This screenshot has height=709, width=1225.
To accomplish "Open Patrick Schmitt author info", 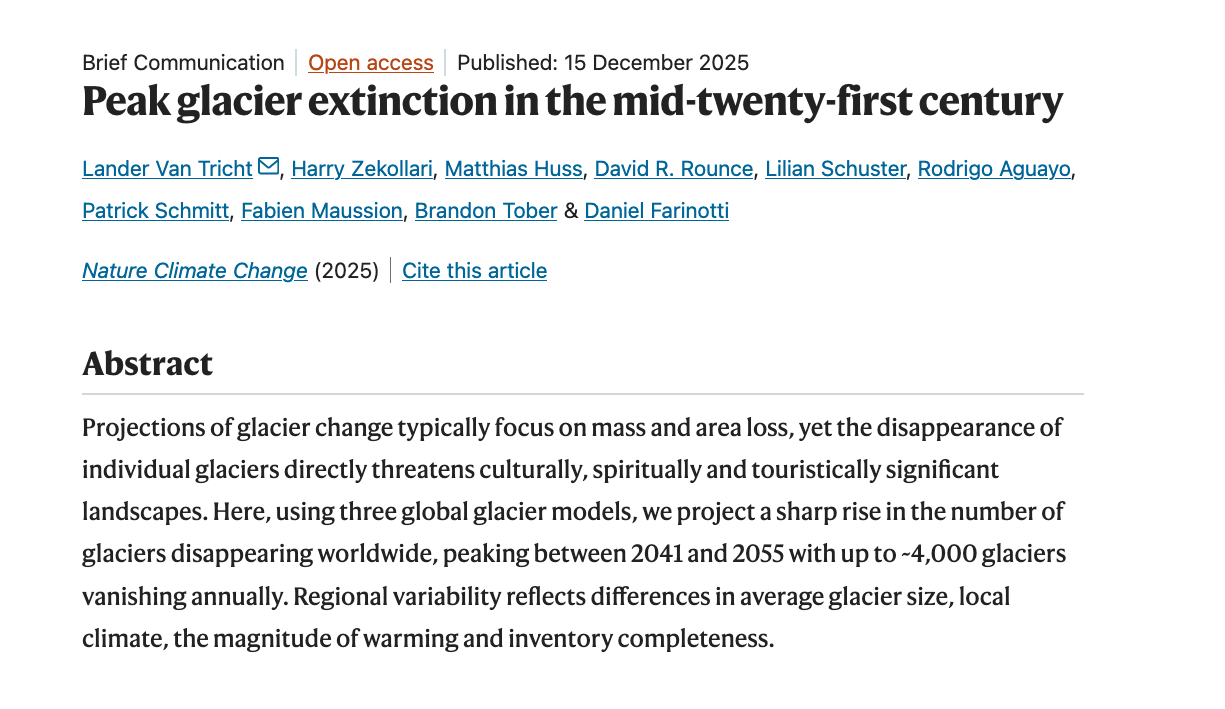I will (x=156, y=211).
